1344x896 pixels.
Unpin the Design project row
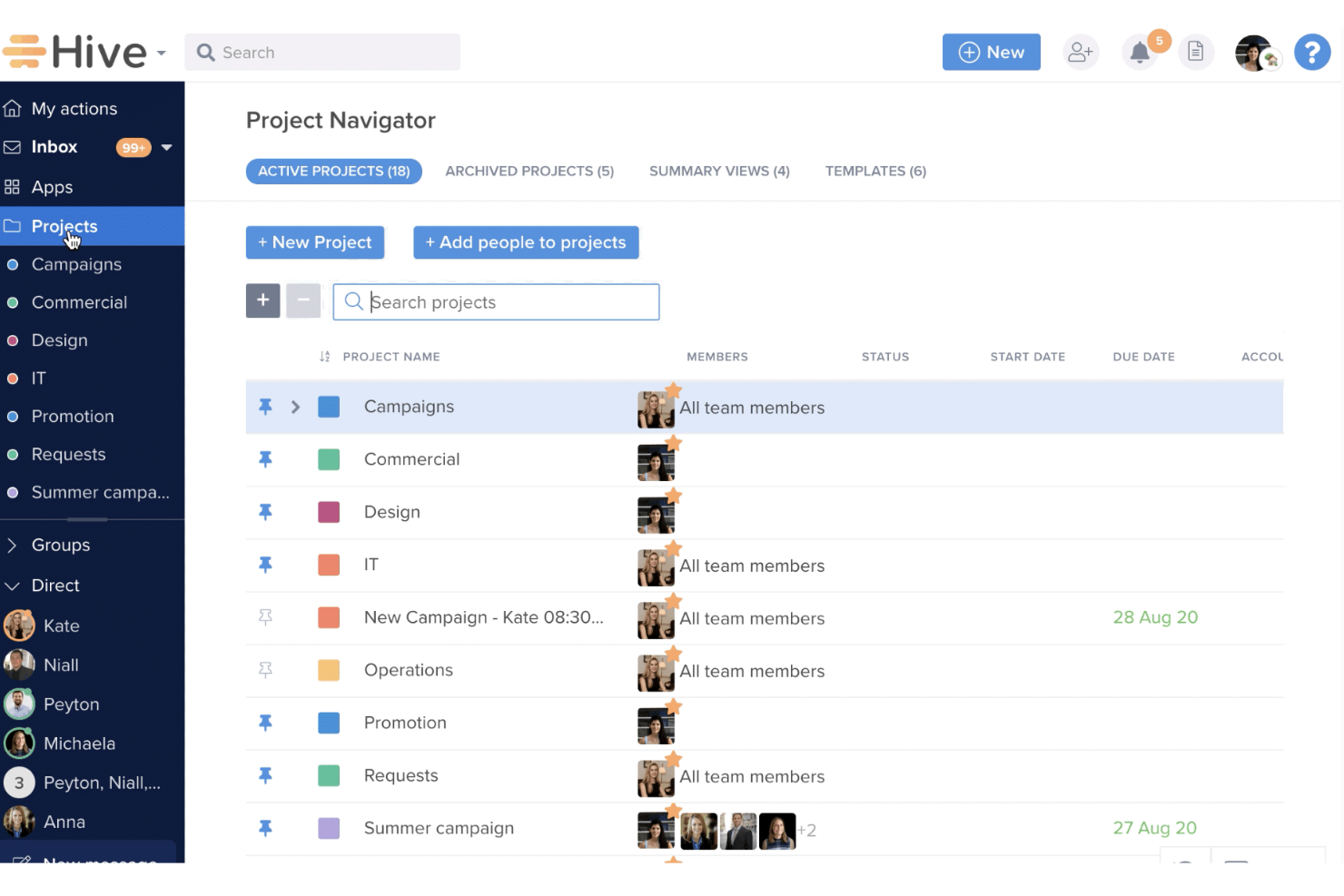[265, 512]
